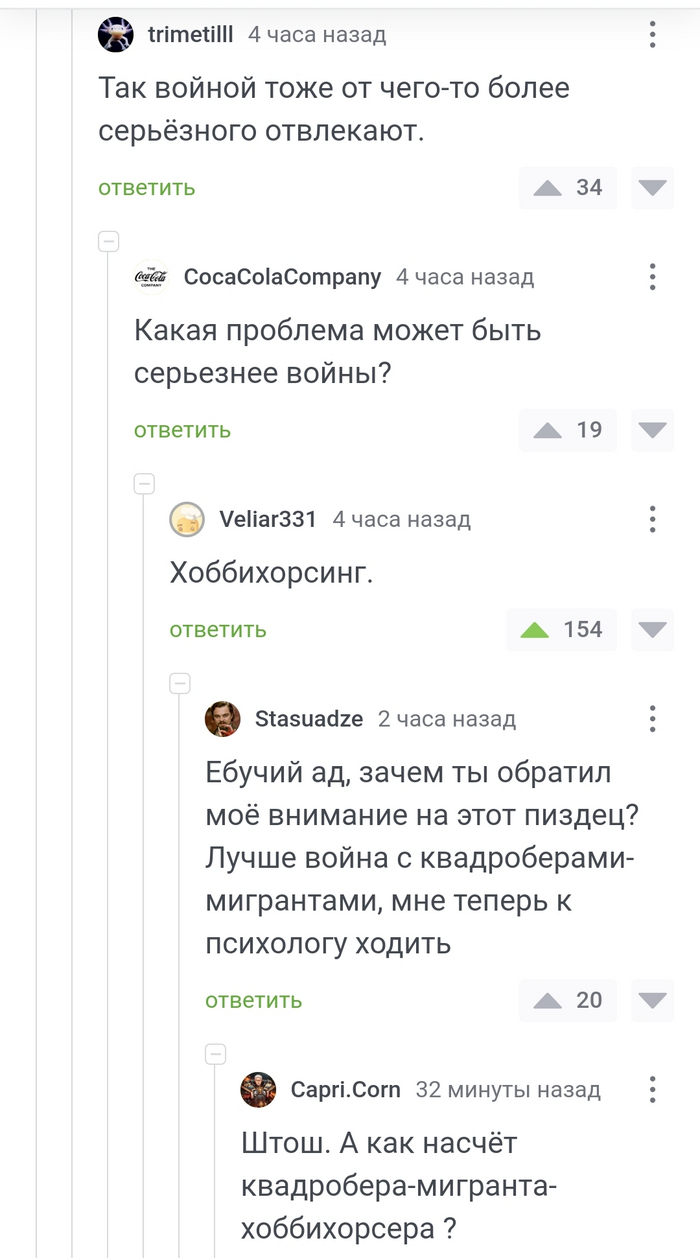700x1258 pixels.
Task: Upvote the comment about хоббихорсинг
Action: pyautogui.click(x=536, y=630)
